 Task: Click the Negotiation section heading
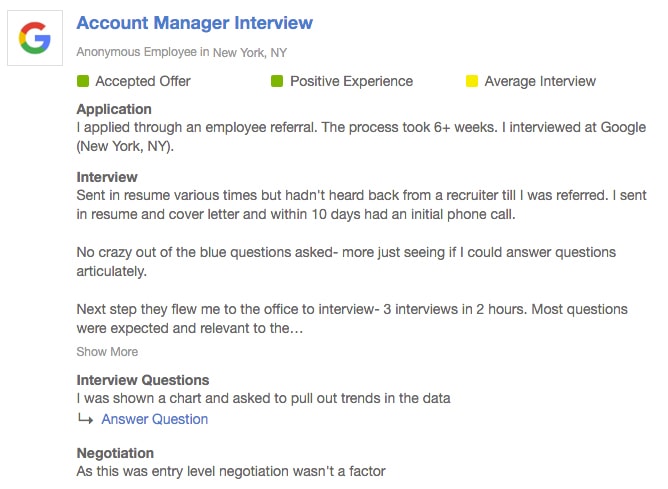115,453
